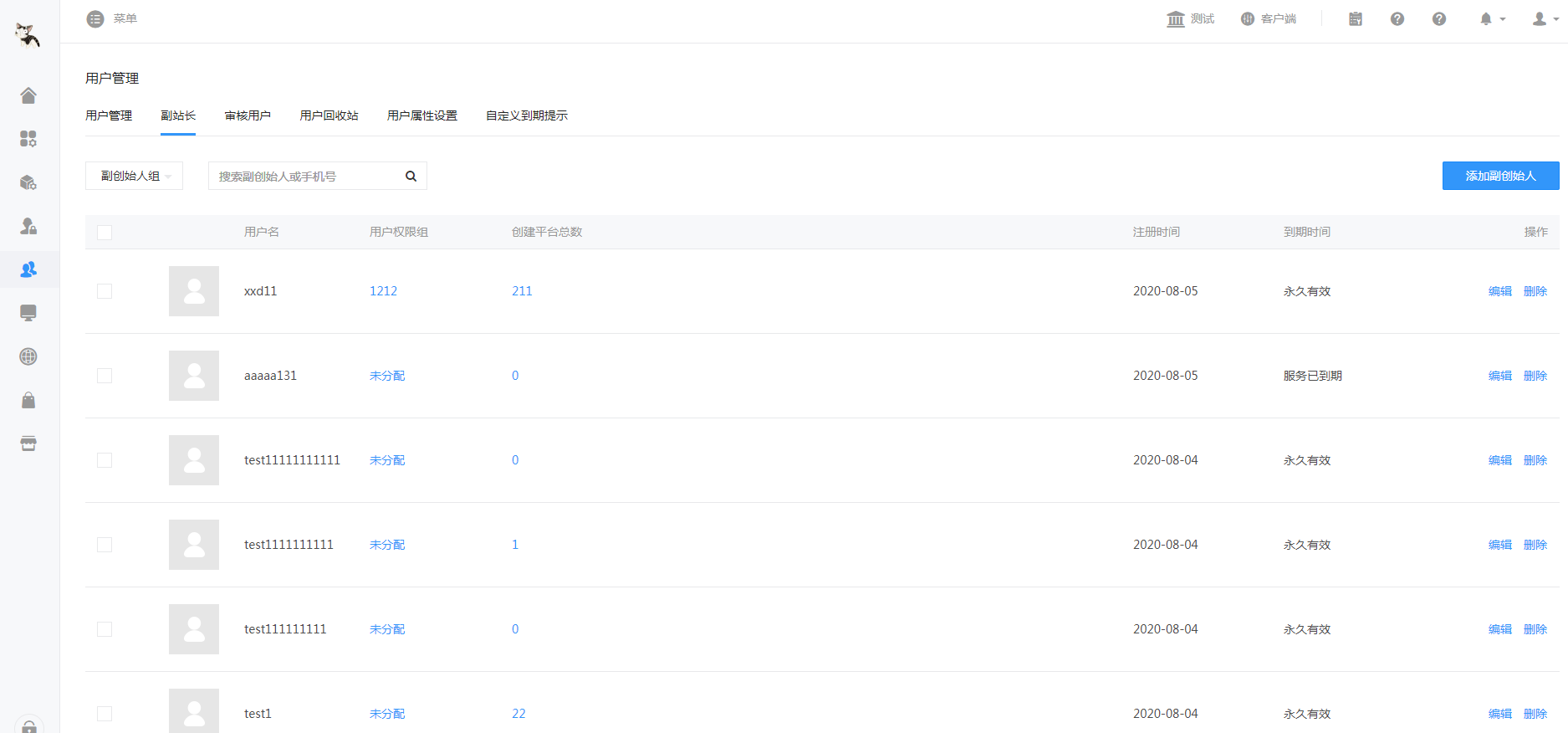Toggle the select-all header checkbox

coord(105,233)
